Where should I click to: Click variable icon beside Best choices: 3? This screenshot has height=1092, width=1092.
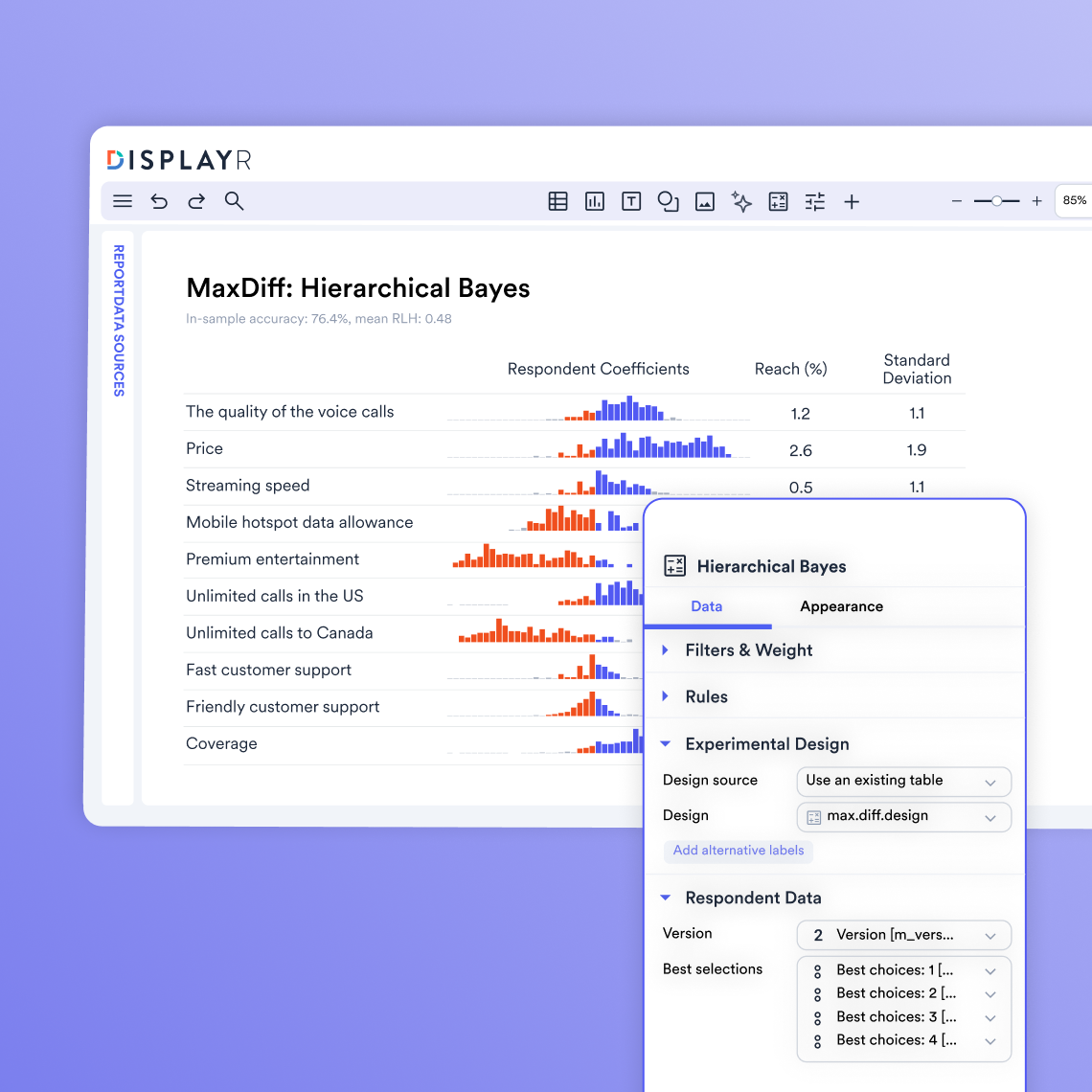[x=818, y=1017]
